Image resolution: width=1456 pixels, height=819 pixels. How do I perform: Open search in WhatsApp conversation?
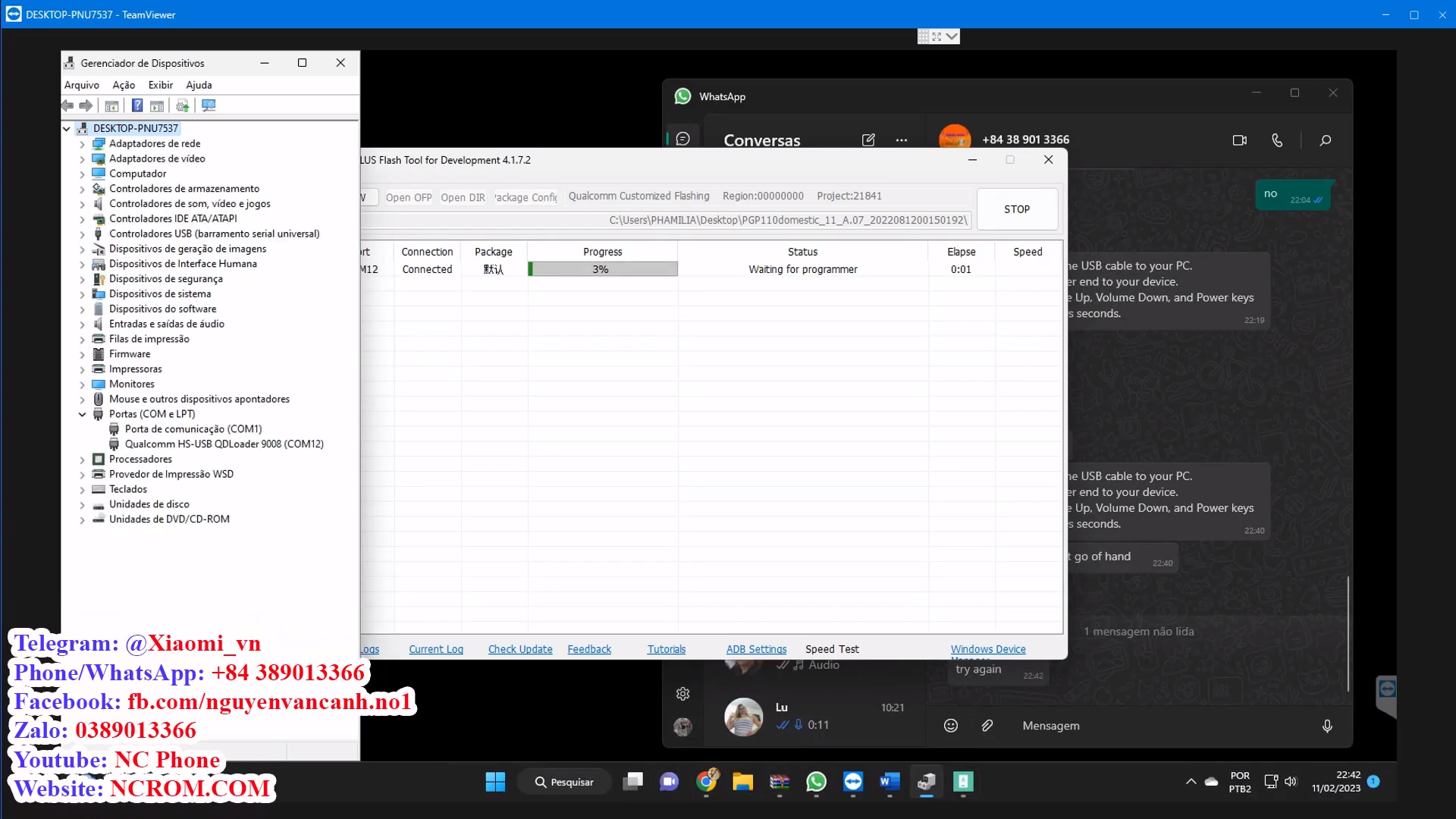coord(1325,140)
